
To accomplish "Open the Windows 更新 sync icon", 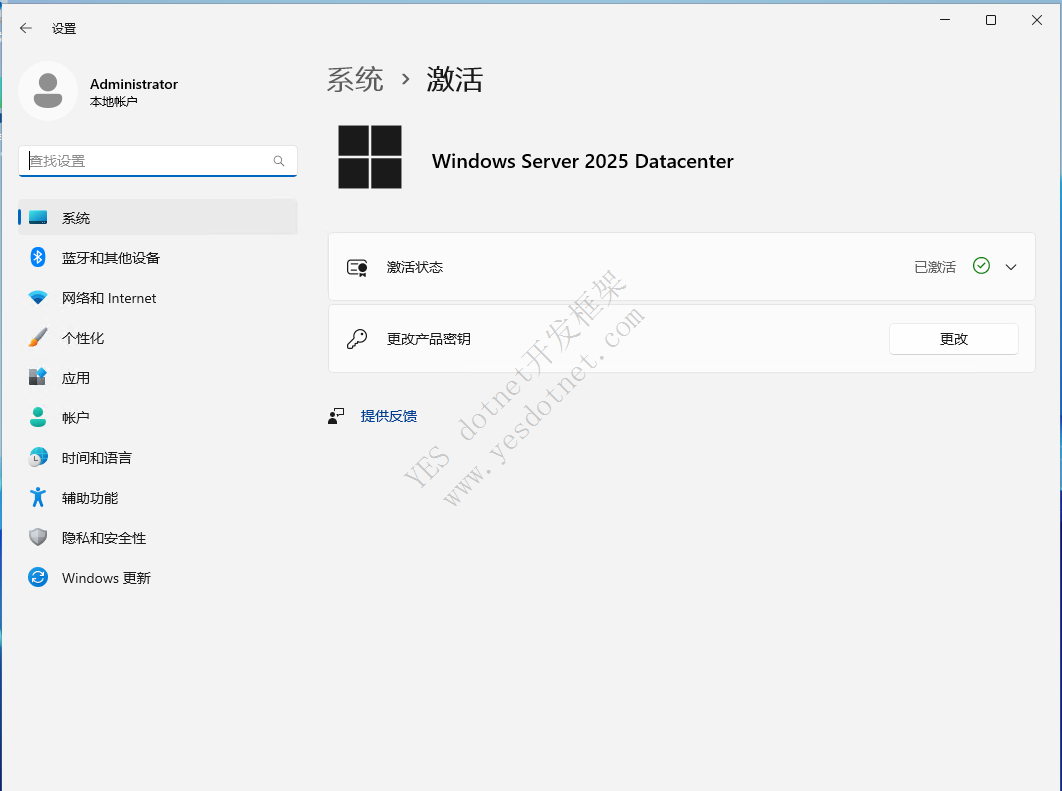I will click(38, 577).
